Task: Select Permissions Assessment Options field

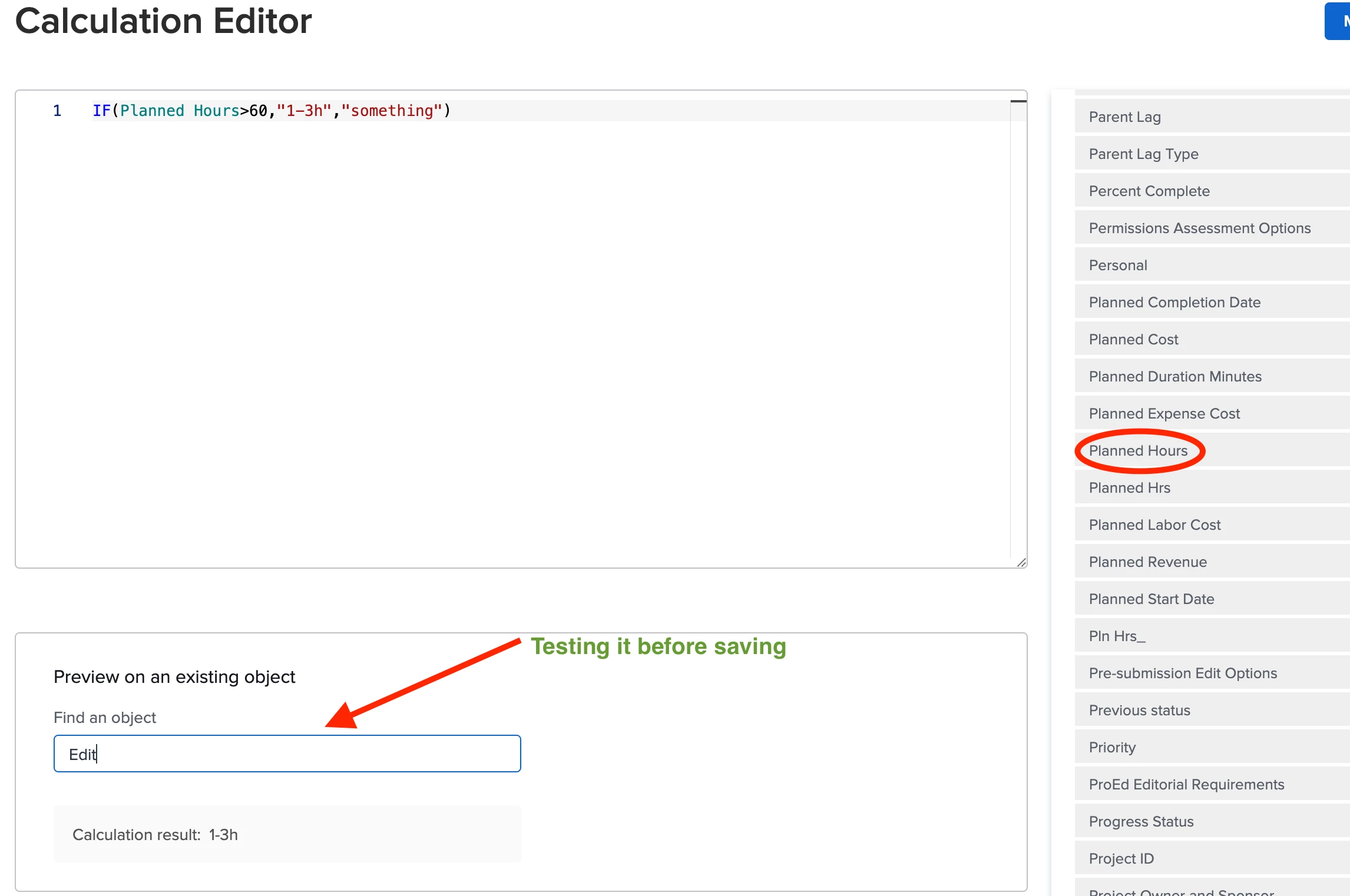Action: click(1199, 228)
